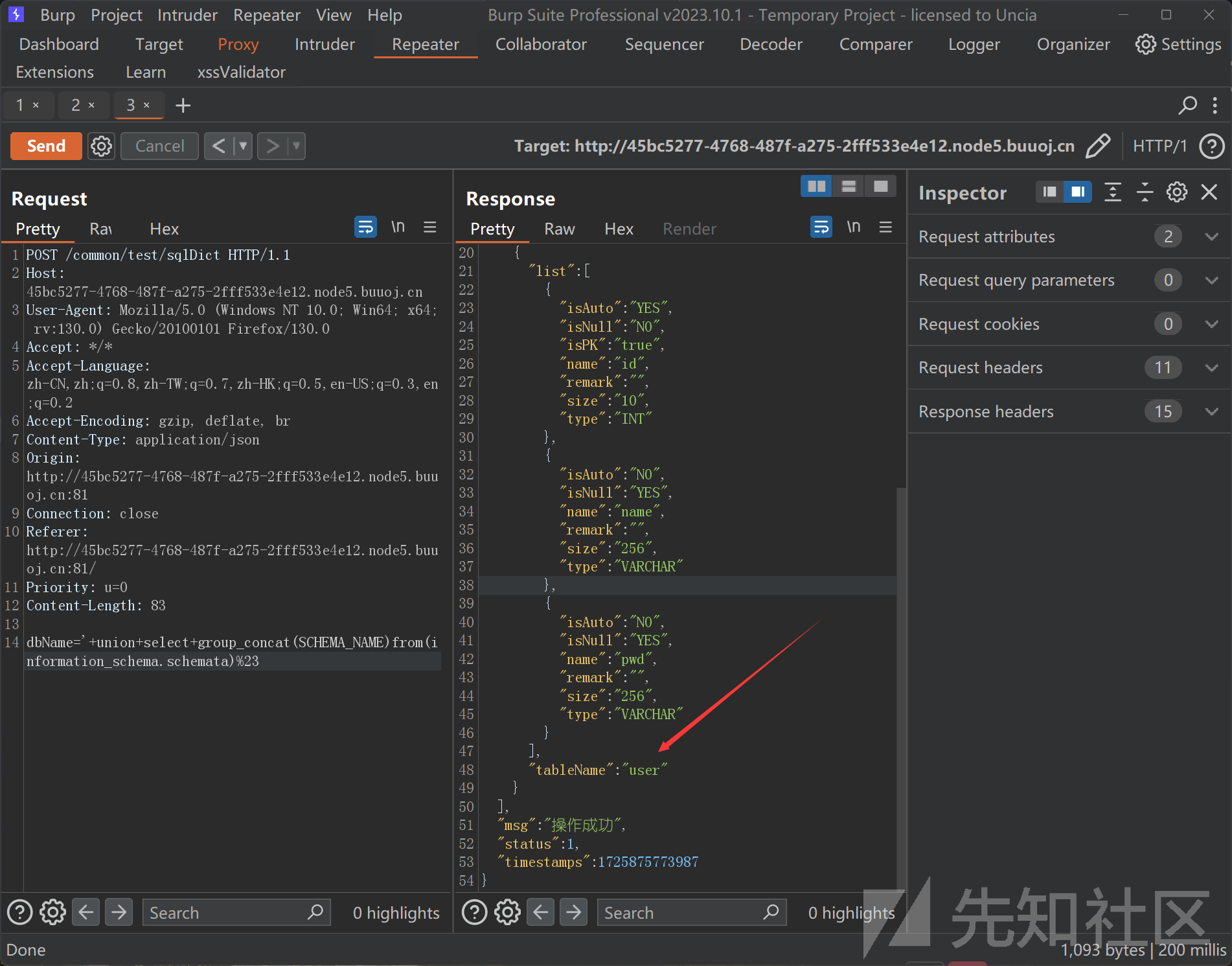Open the Repeater tab options kebab menu
Viewport: 1232px width, 966px height.
[1215, 105]
